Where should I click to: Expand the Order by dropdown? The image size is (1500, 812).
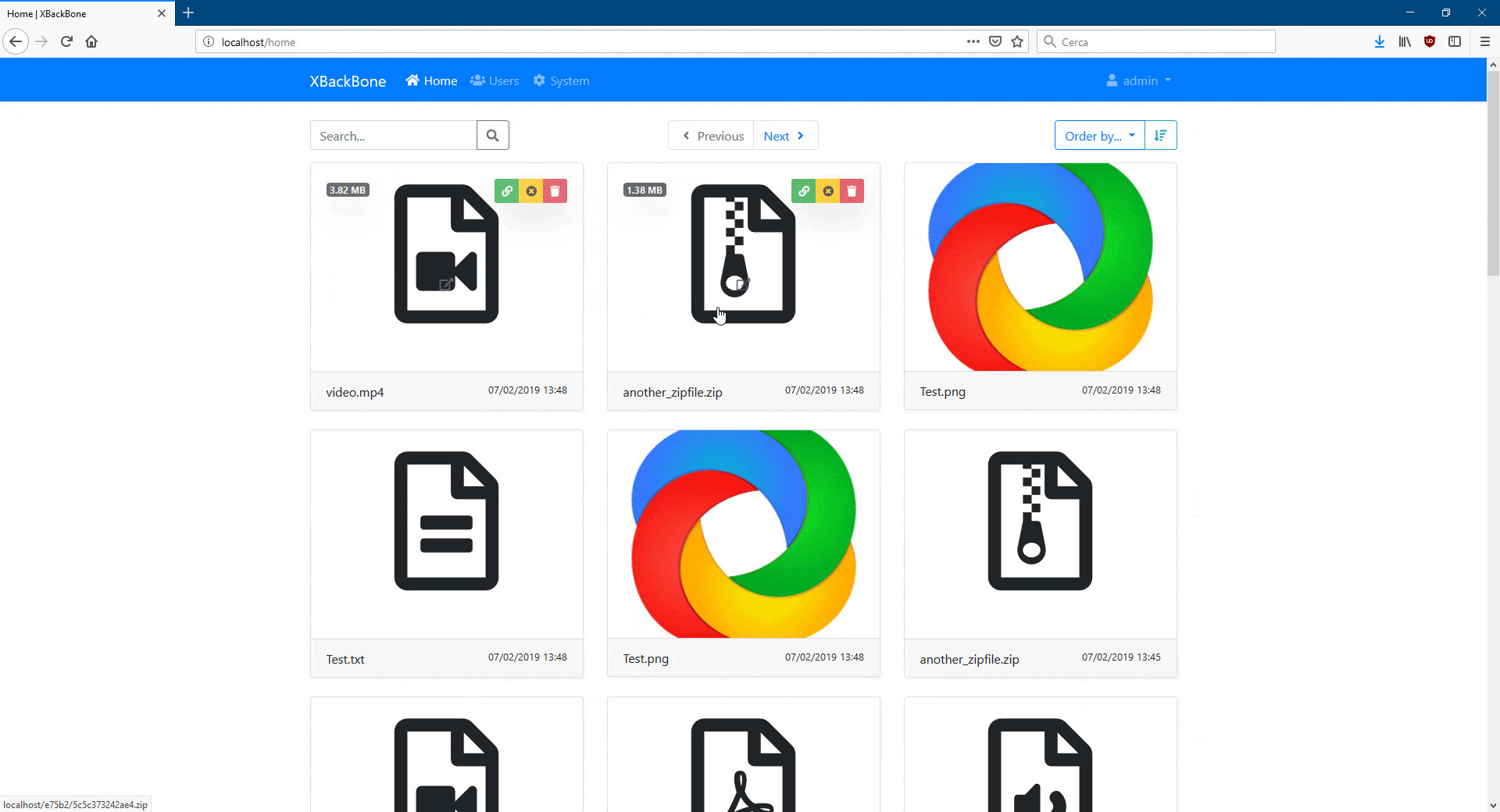pos(1099,135)
